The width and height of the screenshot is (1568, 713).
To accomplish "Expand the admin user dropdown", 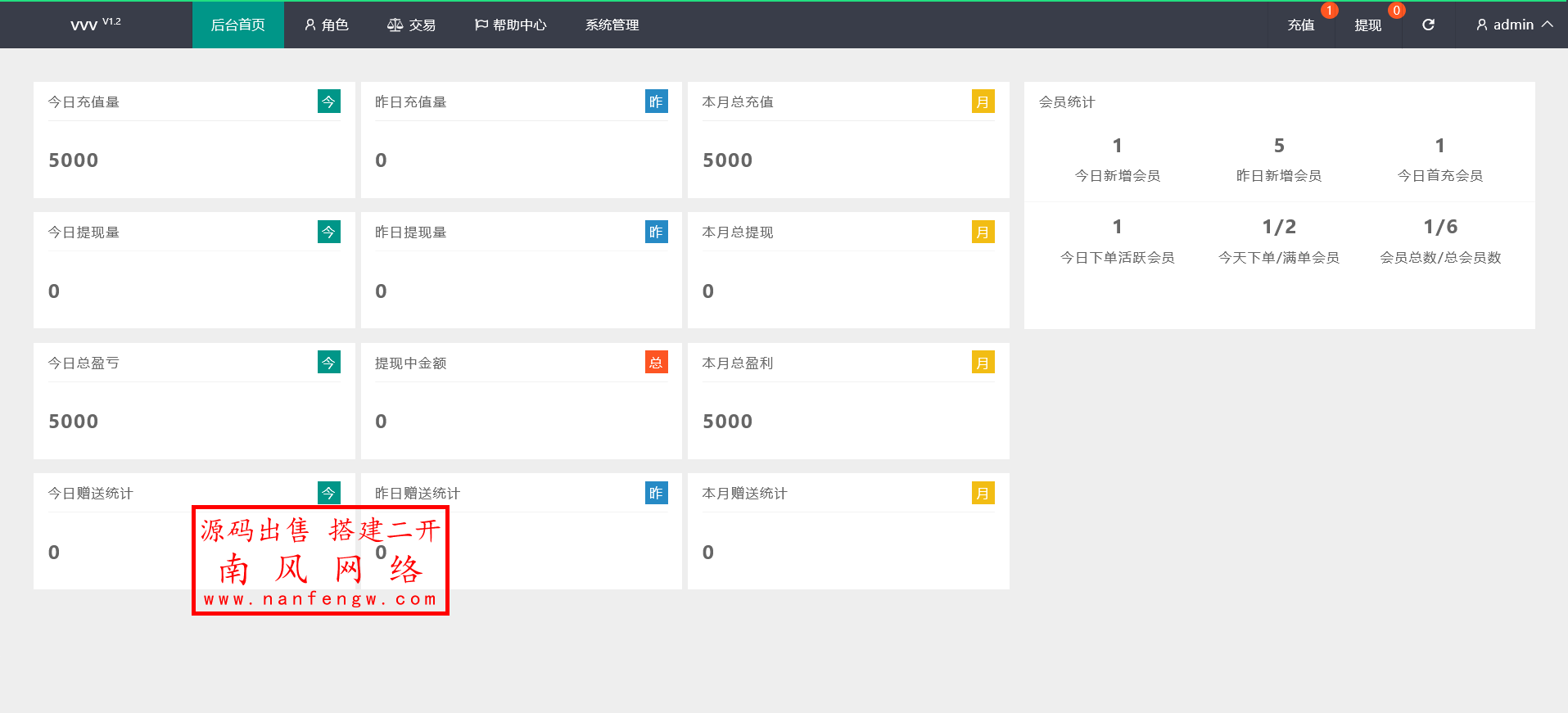I will (1514, 25).
